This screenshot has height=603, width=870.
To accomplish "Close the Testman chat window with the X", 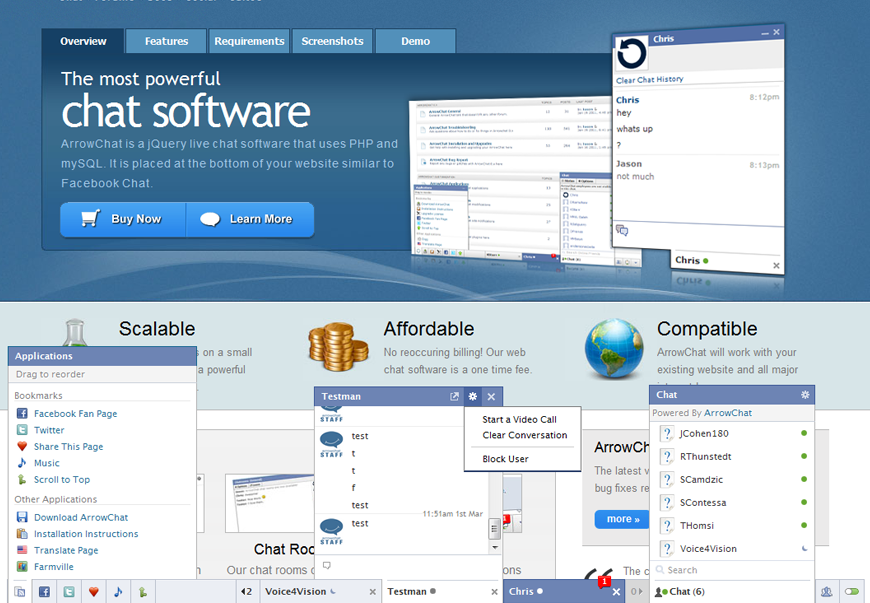I will [x=491, y=397].
